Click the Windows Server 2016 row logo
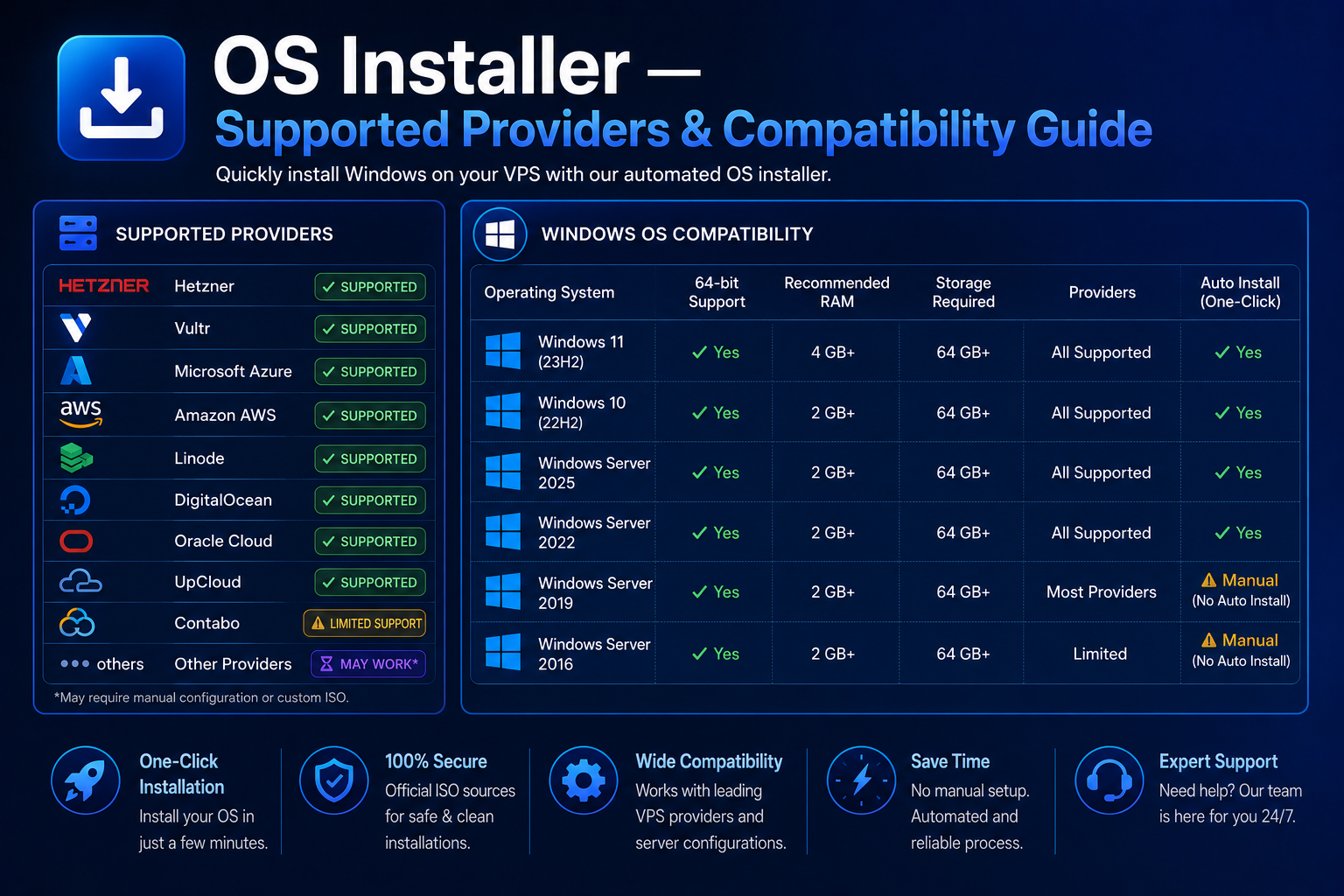The width and height of the screenshot is (1344, 896). pos(503,652)
